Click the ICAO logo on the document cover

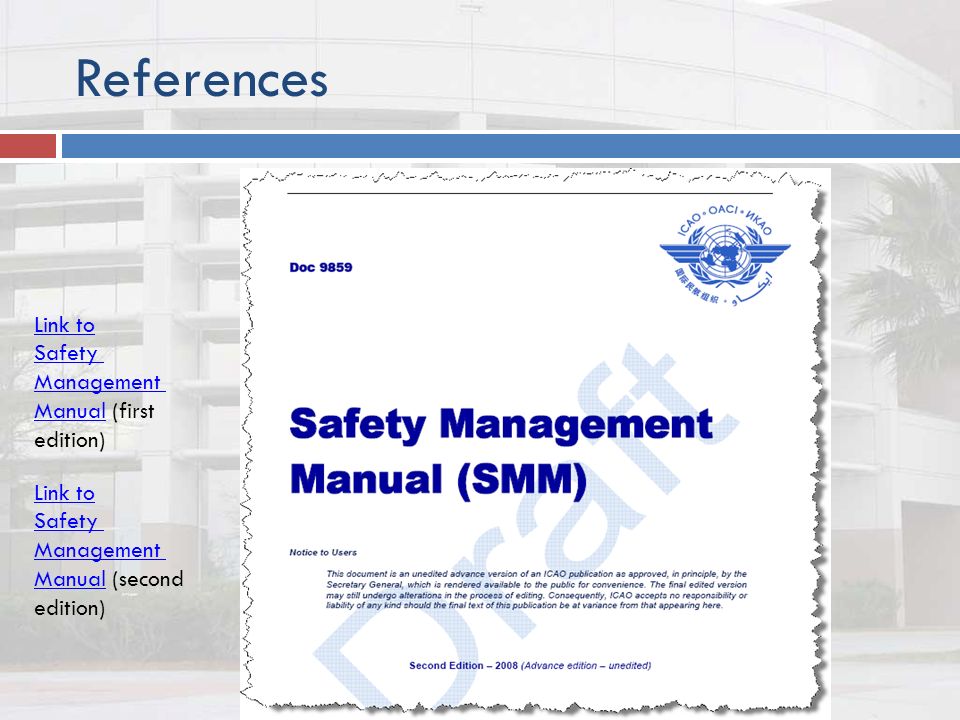tap(725, 255)
